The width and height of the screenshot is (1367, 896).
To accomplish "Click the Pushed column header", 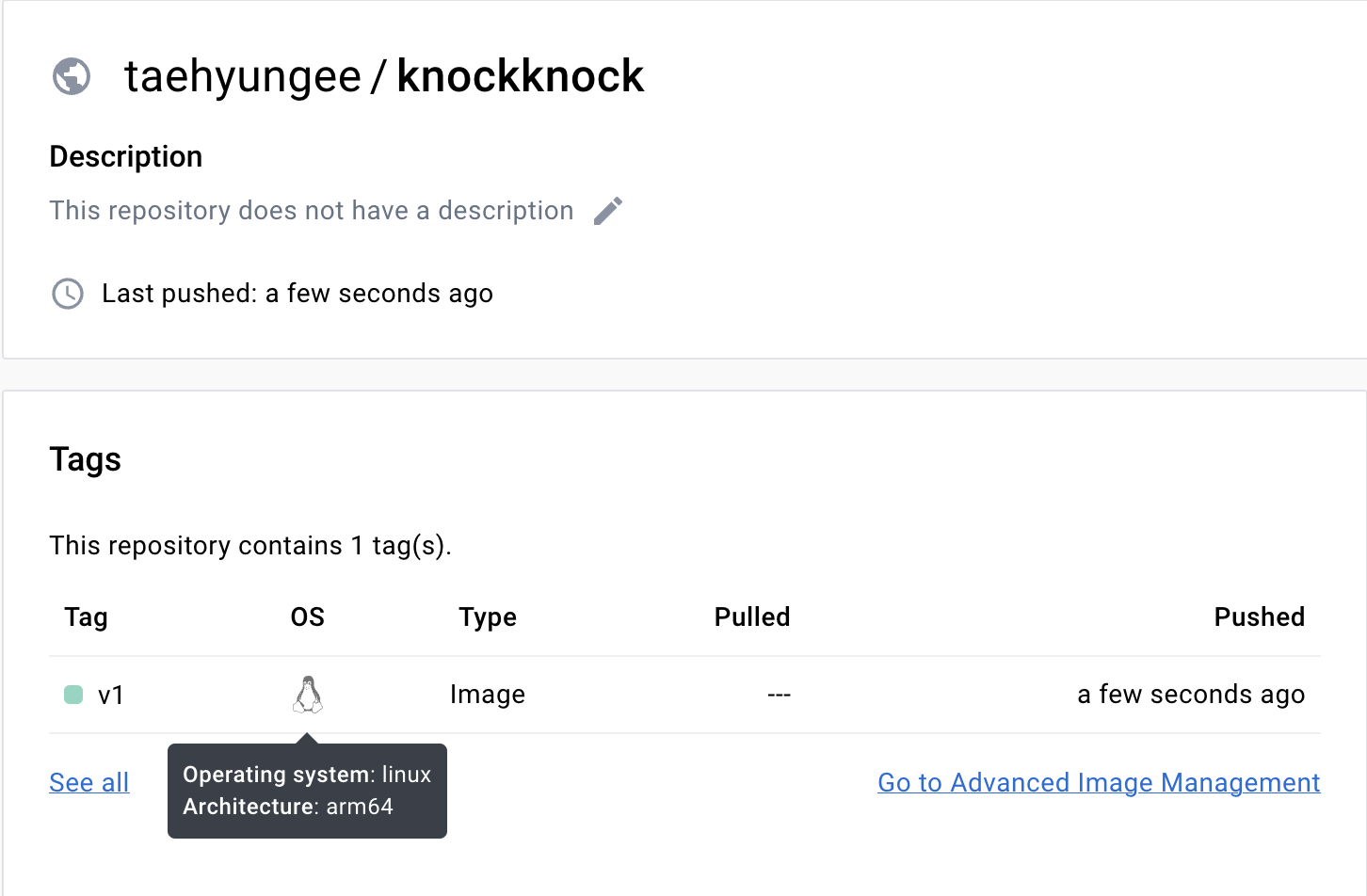I will (x=1260, y=617).
